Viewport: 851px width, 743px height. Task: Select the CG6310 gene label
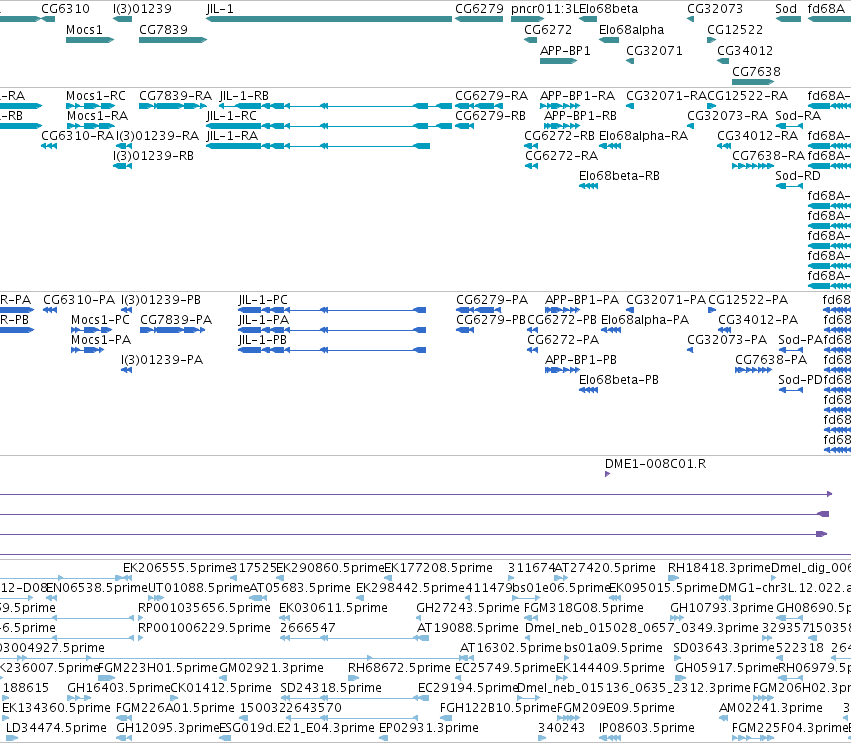(66, 9)
